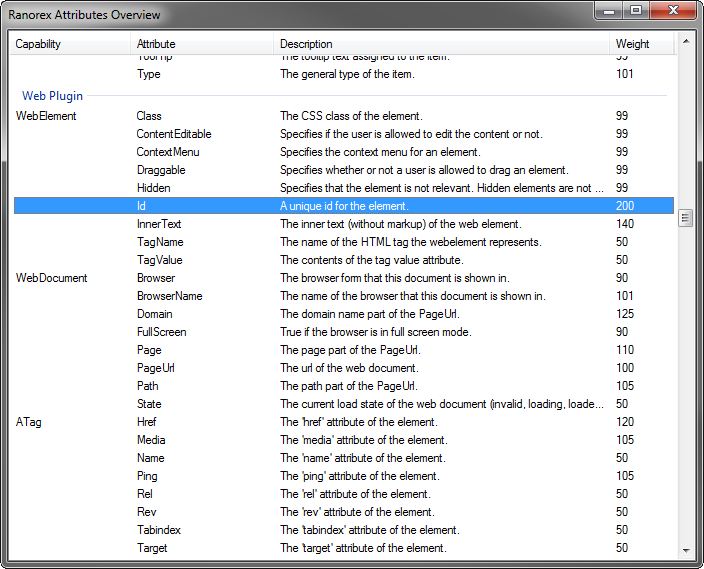704x569 pixels.
Task: Click 'A unique id for the element.' description
Action: [344, 206]
